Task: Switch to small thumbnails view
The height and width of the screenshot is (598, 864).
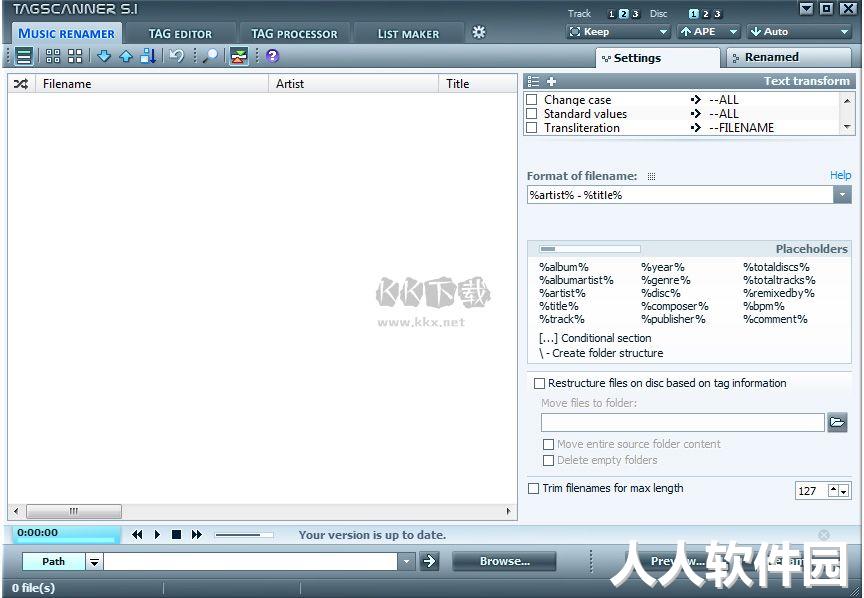Action: 53,56
